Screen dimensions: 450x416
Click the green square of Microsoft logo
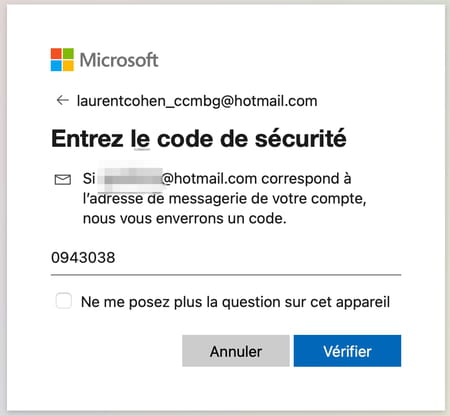tap(68, 53)
